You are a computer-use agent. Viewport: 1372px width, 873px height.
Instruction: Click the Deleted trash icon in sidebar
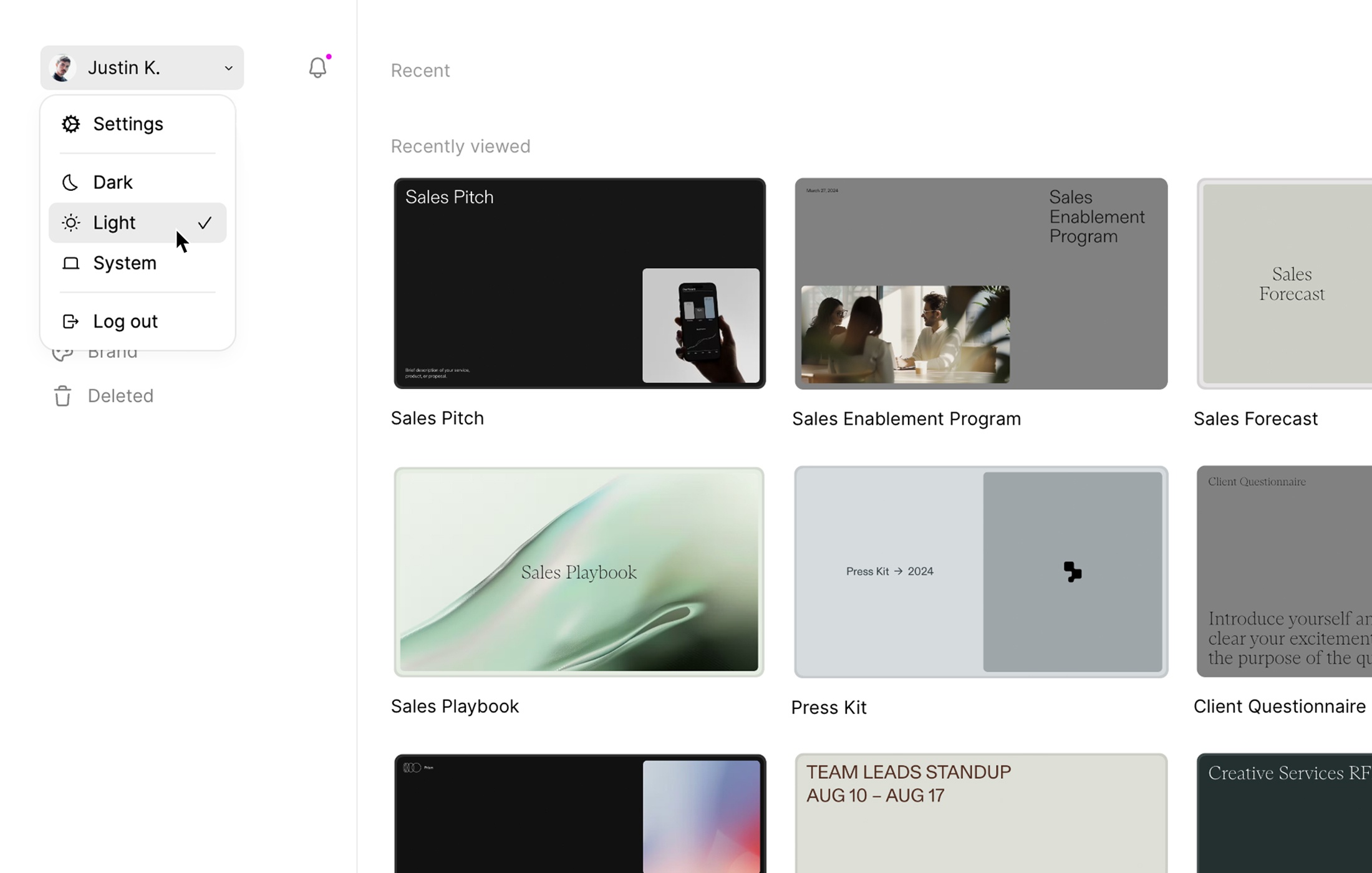[x=62, y=395]
